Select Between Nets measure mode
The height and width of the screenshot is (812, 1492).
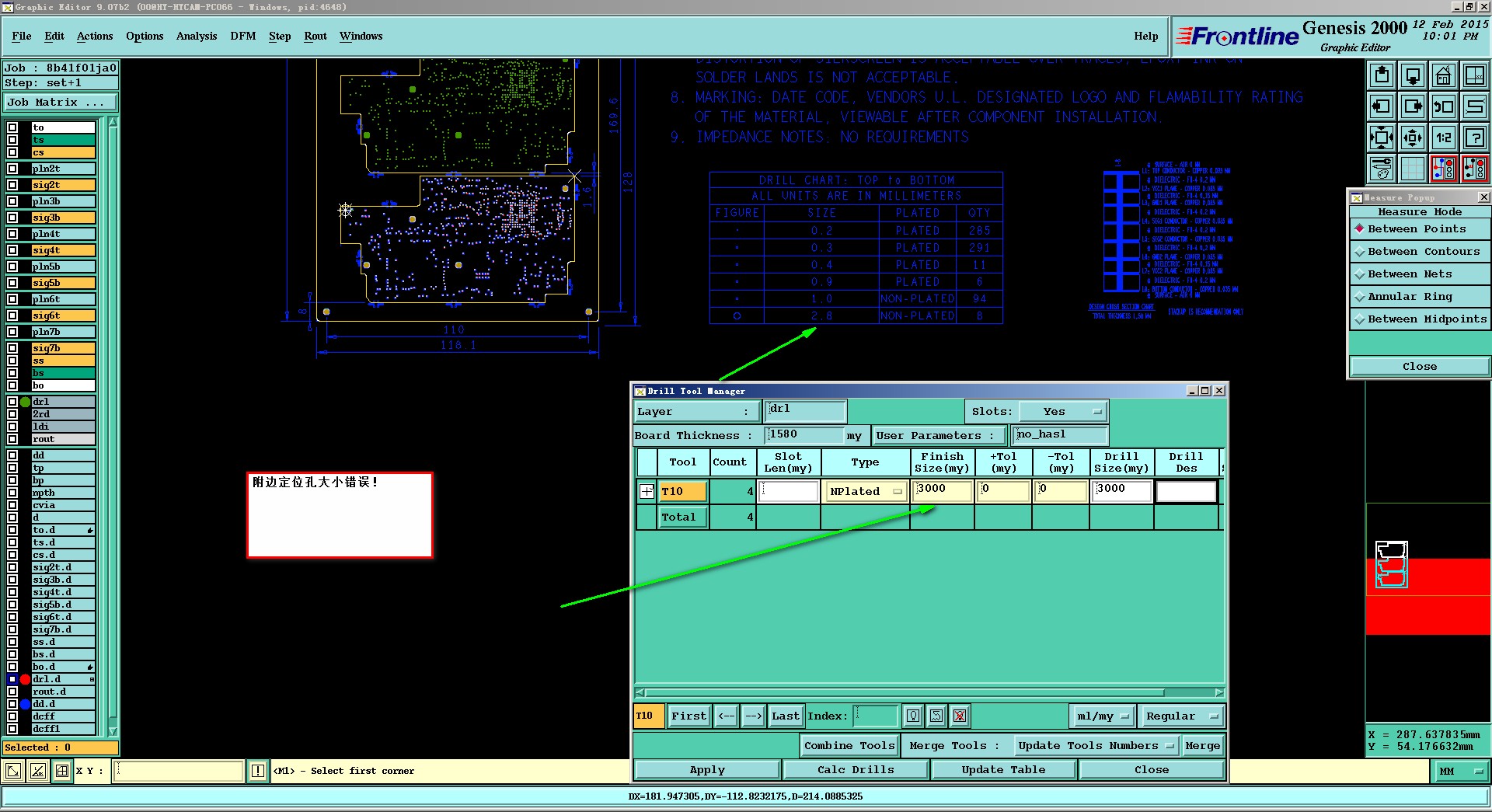tap(1419, 274)
